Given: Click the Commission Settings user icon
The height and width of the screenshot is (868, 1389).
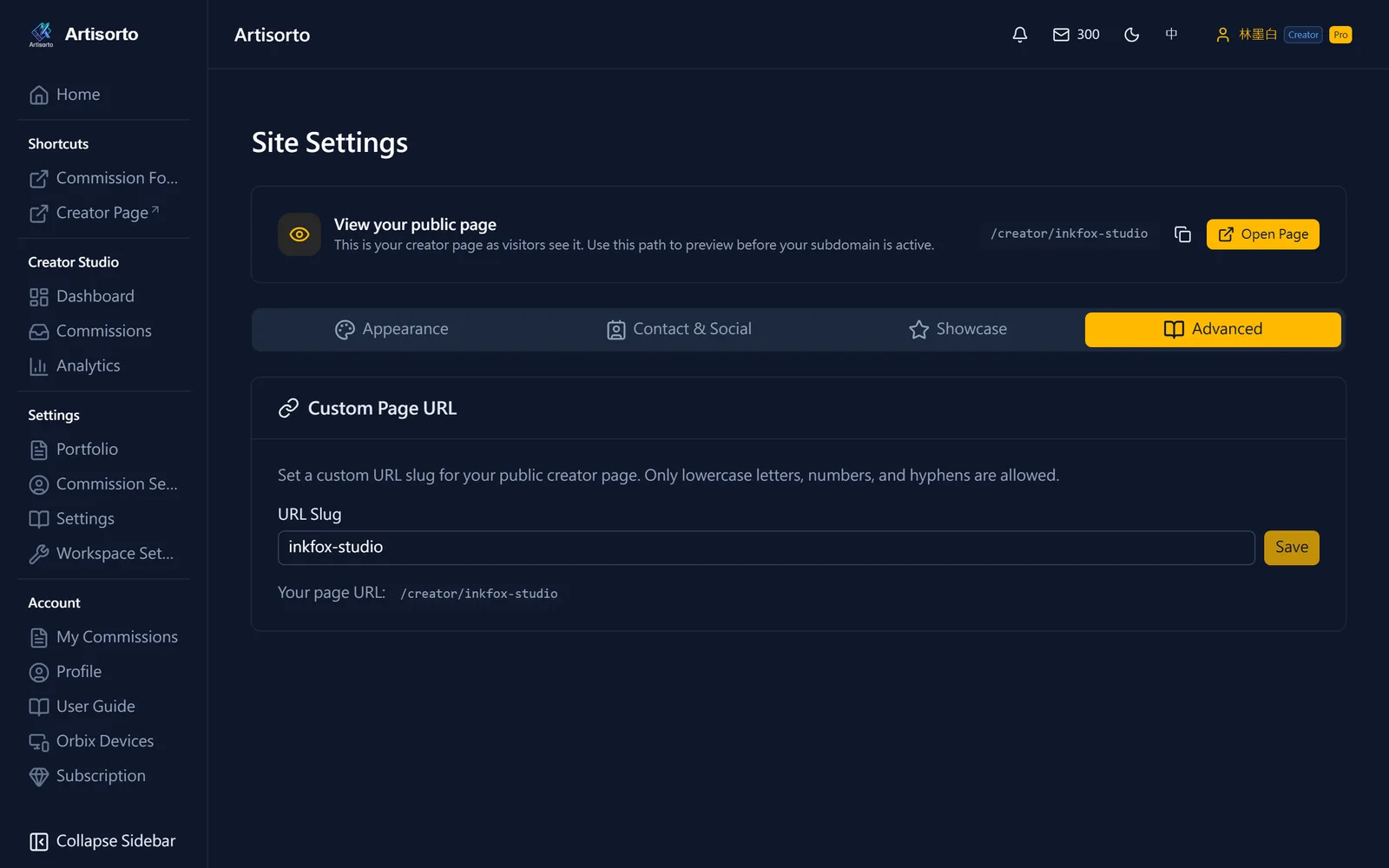Looking at the screenshot, I should tap(39, 484).
